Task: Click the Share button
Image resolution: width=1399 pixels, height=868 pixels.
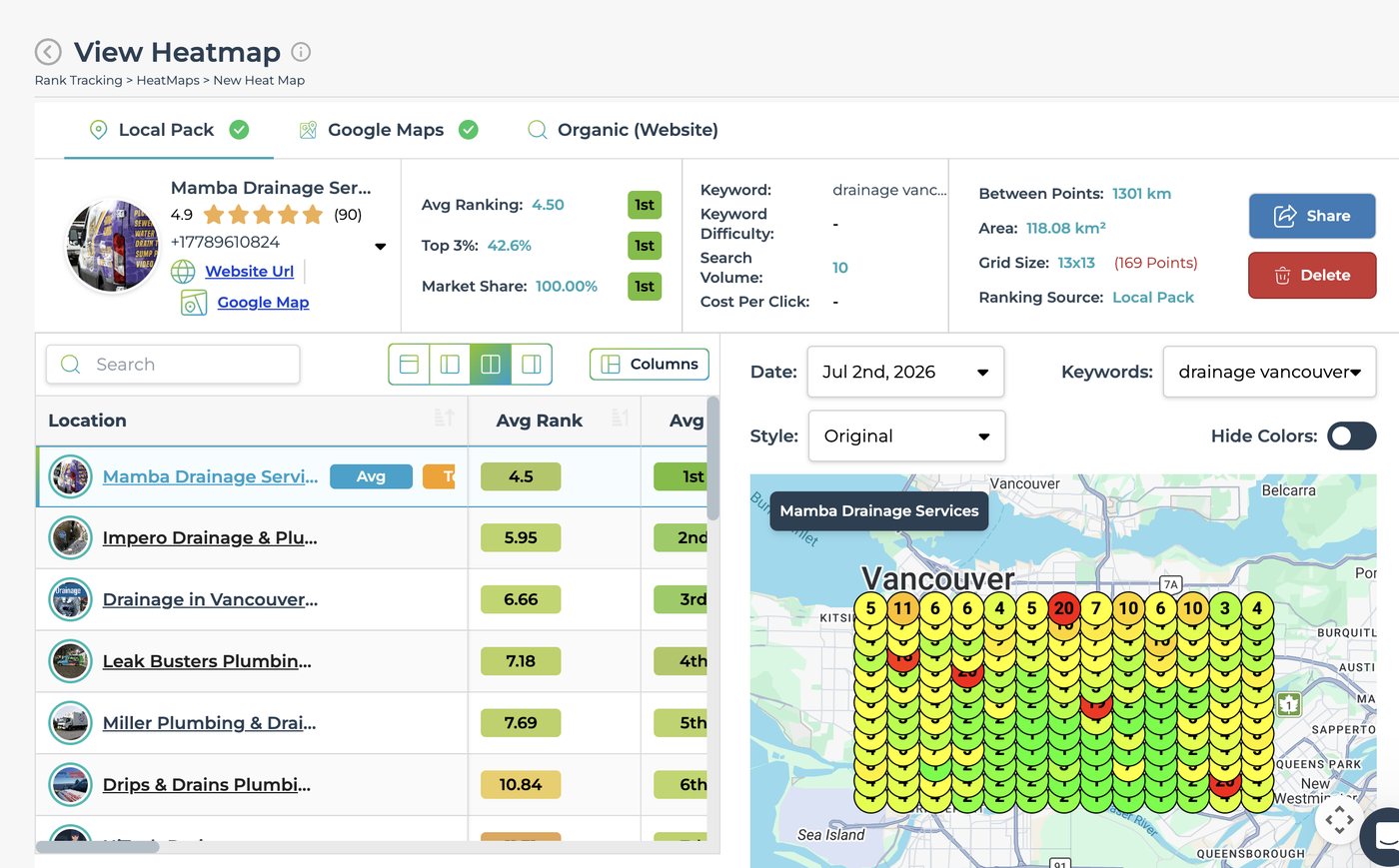Action: [x=1312, y=216]
